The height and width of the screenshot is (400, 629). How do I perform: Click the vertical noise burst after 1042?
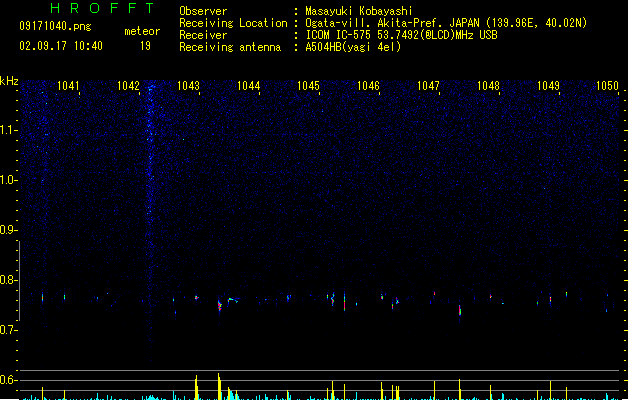pos(151,221)
